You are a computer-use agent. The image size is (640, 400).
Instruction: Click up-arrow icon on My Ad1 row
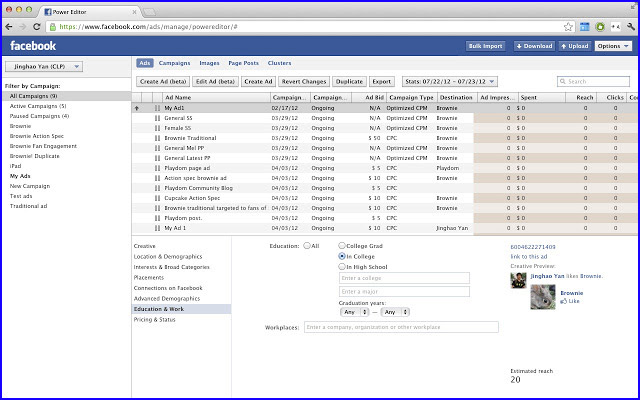click(137, 108)
